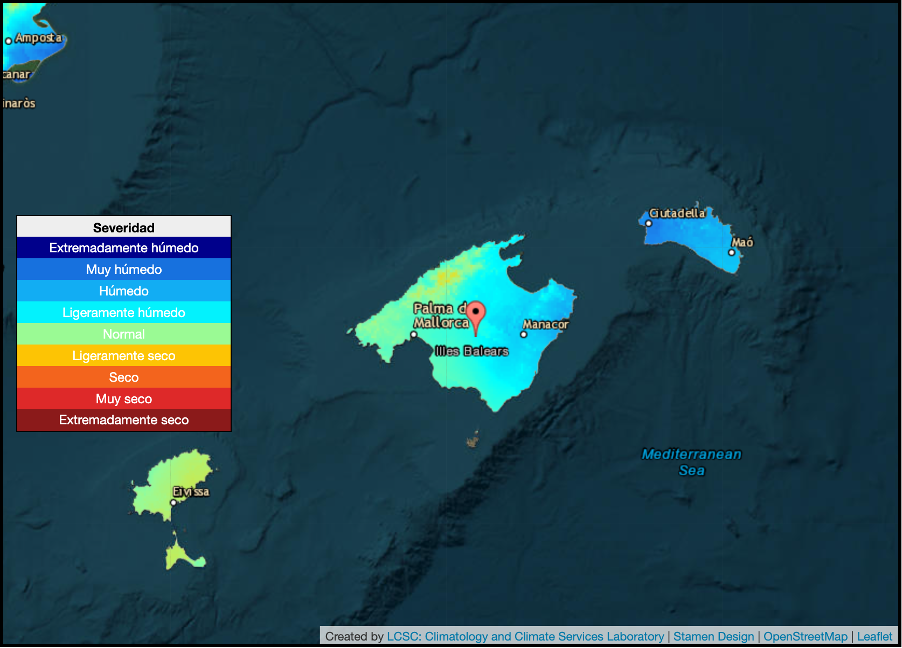This screenshot has width=902, height=648.
Task: Click the Manacor city dot on map
Action: click(523, 334)
